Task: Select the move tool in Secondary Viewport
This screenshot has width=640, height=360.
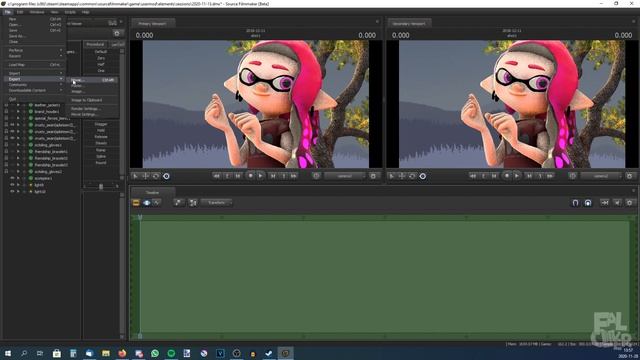Action: point(402,176)
